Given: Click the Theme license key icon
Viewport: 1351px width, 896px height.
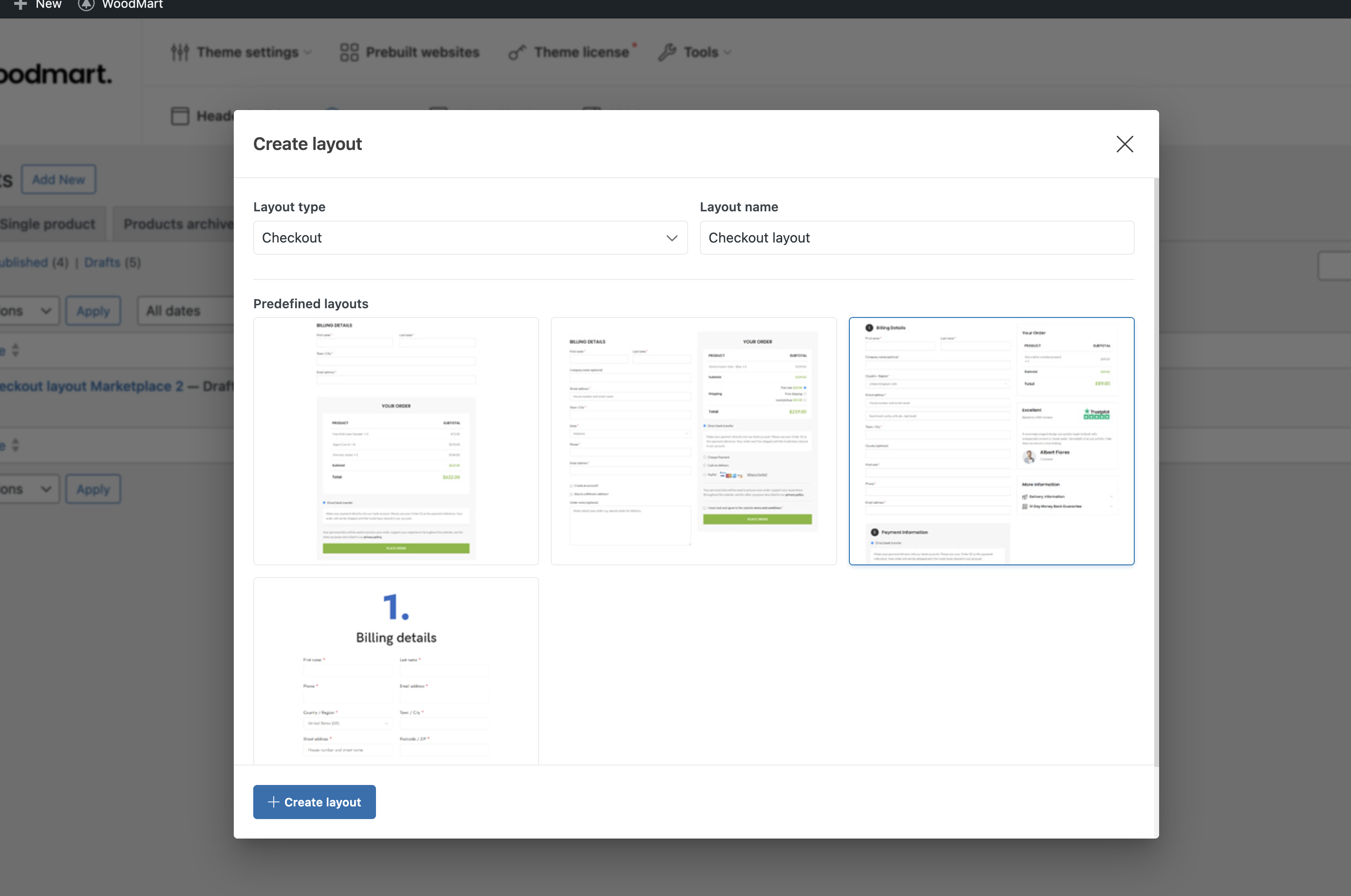Looking at the screenshot, I should pos(517,53).
